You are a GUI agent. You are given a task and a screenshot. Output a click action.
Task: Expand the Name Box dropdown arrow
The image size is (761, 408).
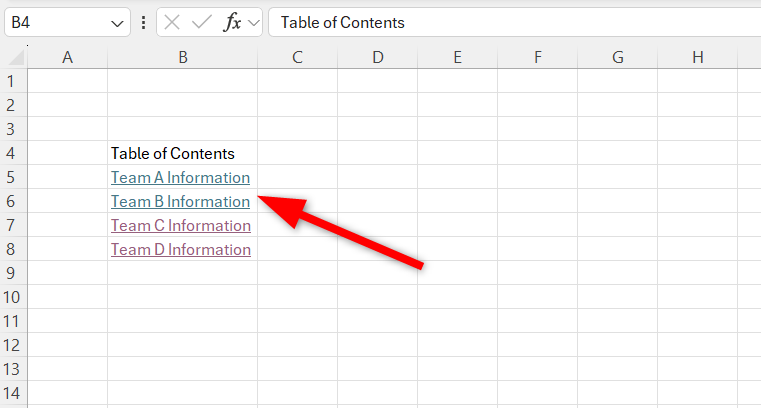tap(117, 22)
